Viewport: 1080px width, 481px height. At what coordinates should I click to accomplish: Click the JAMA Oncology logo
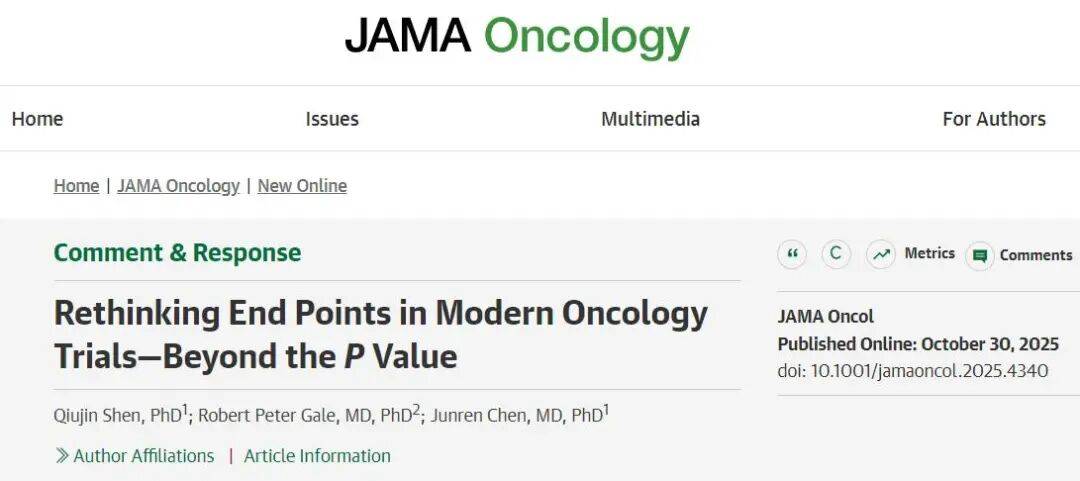[517, 37]
